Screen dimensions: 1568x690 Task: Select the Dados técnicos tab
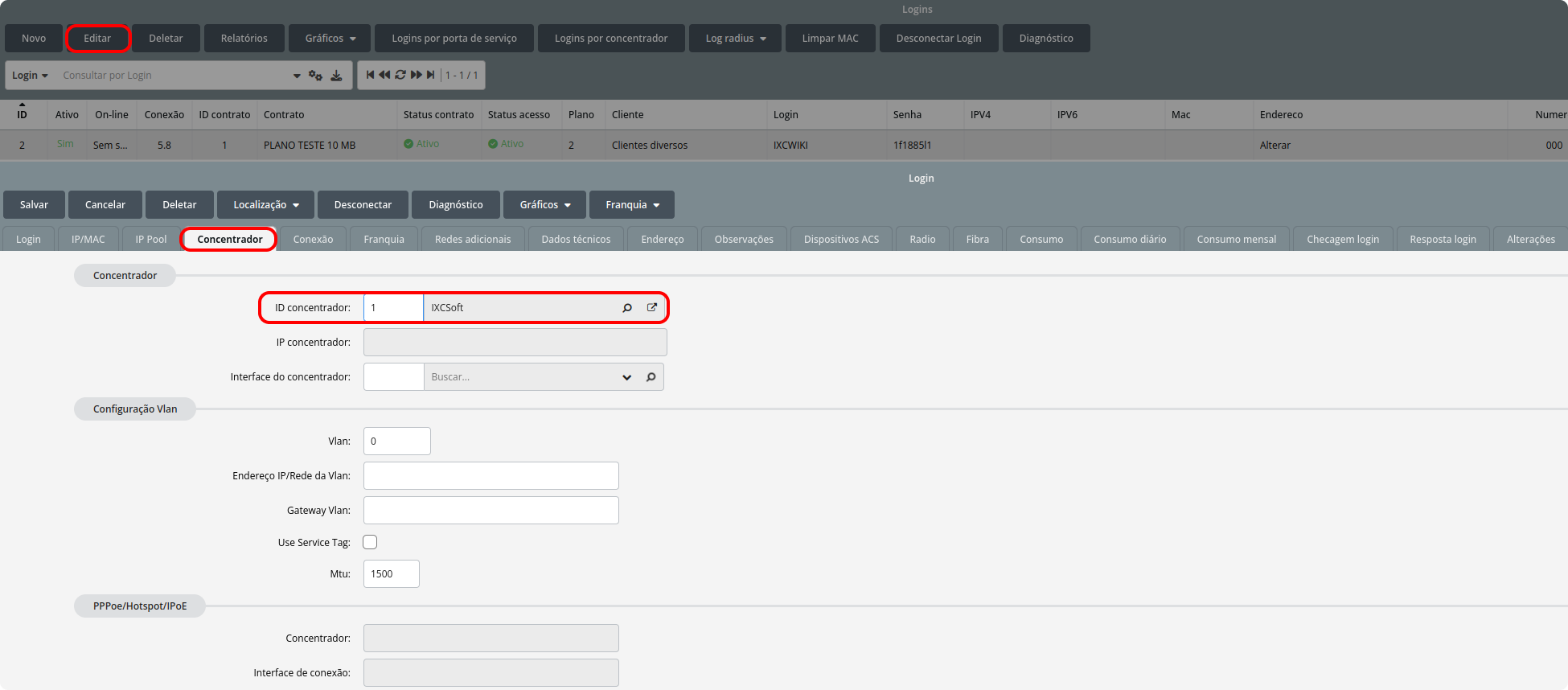point(576,240)
